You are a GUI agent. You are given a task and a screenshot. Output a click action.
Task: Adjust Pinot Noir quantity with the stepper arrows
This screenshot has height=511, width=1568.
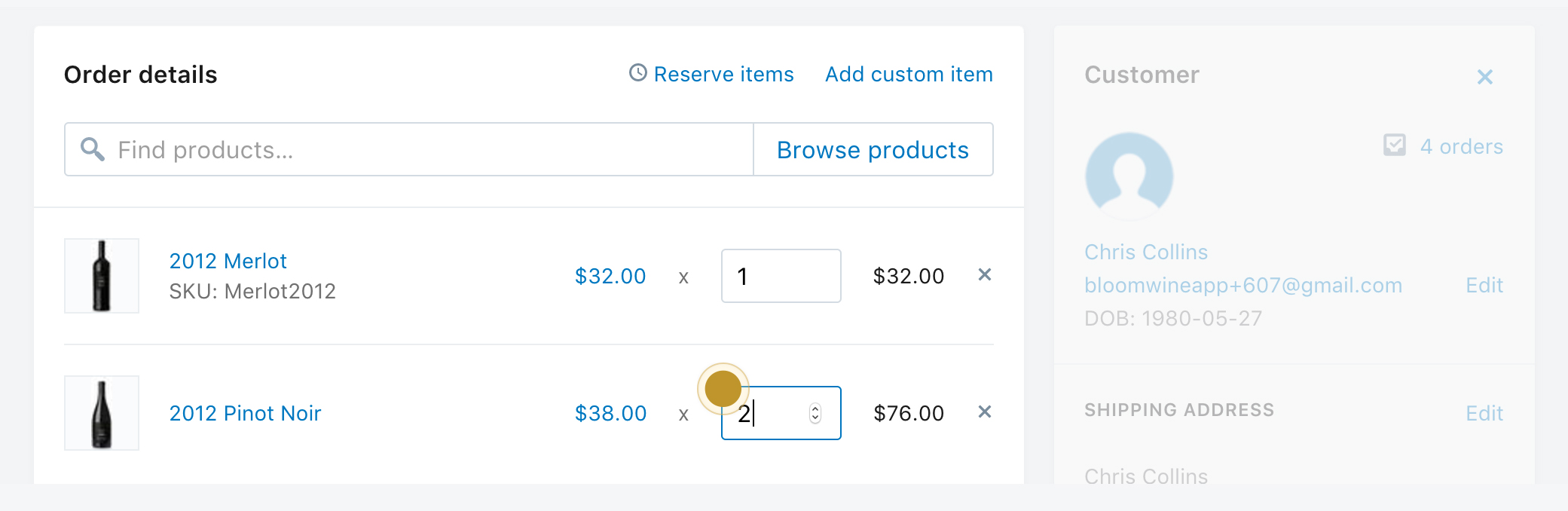click(x=815, y=413)
